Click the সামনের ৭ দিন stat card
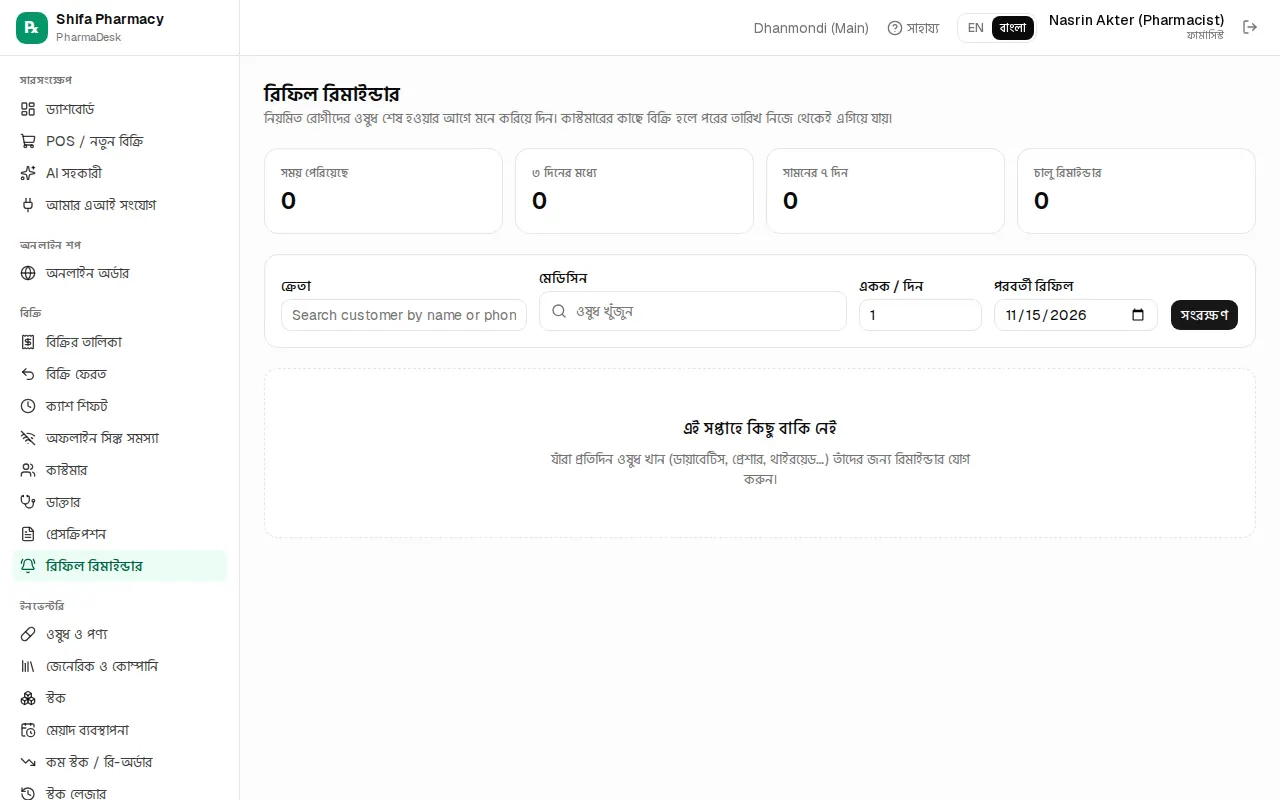The image size is (1280, 800). (x=885, y=191)
